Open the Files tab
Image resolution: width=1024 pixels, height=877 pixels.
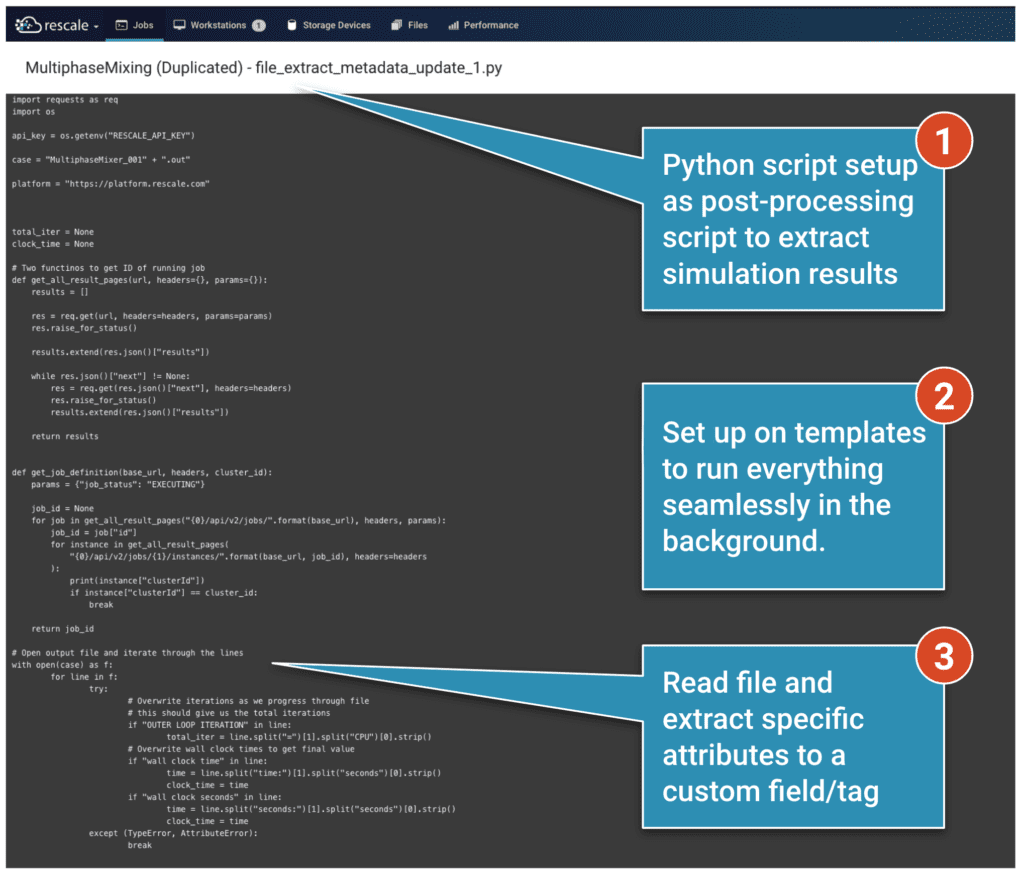click(x=409, y=25)
